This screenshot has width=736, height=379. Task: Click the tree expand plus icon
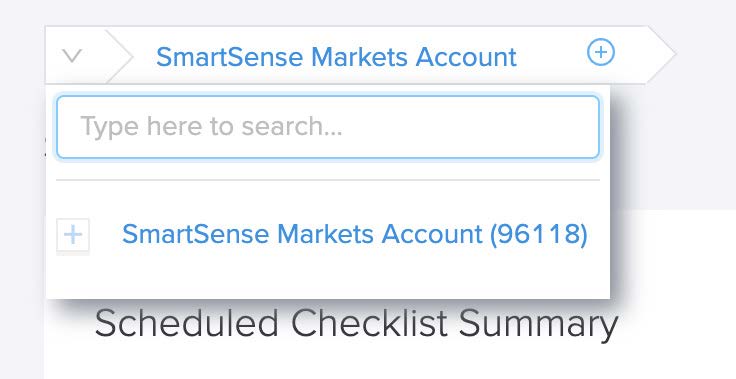(73, 234)
